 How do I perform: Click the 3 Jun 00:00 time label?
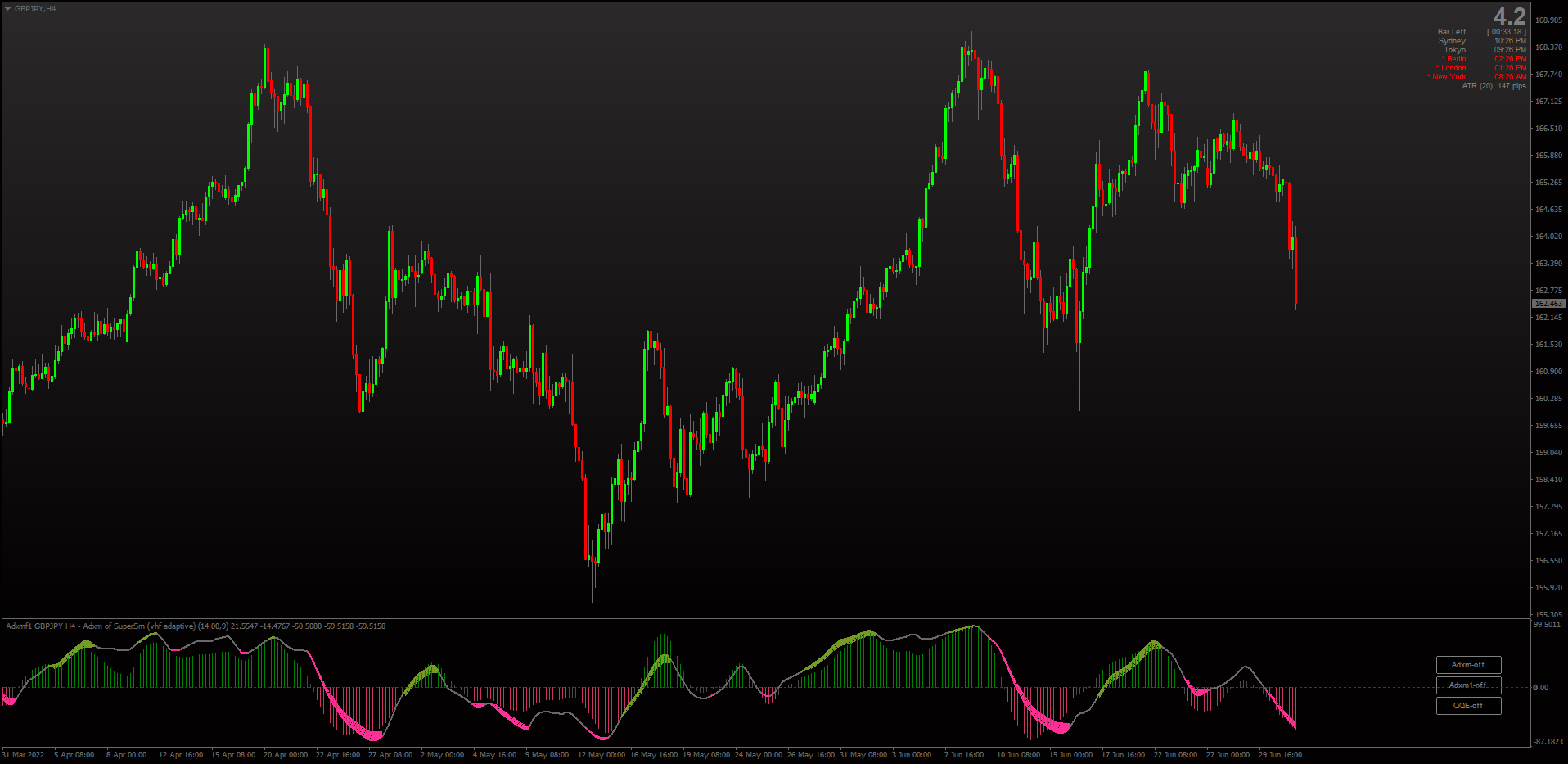point(912,755)
